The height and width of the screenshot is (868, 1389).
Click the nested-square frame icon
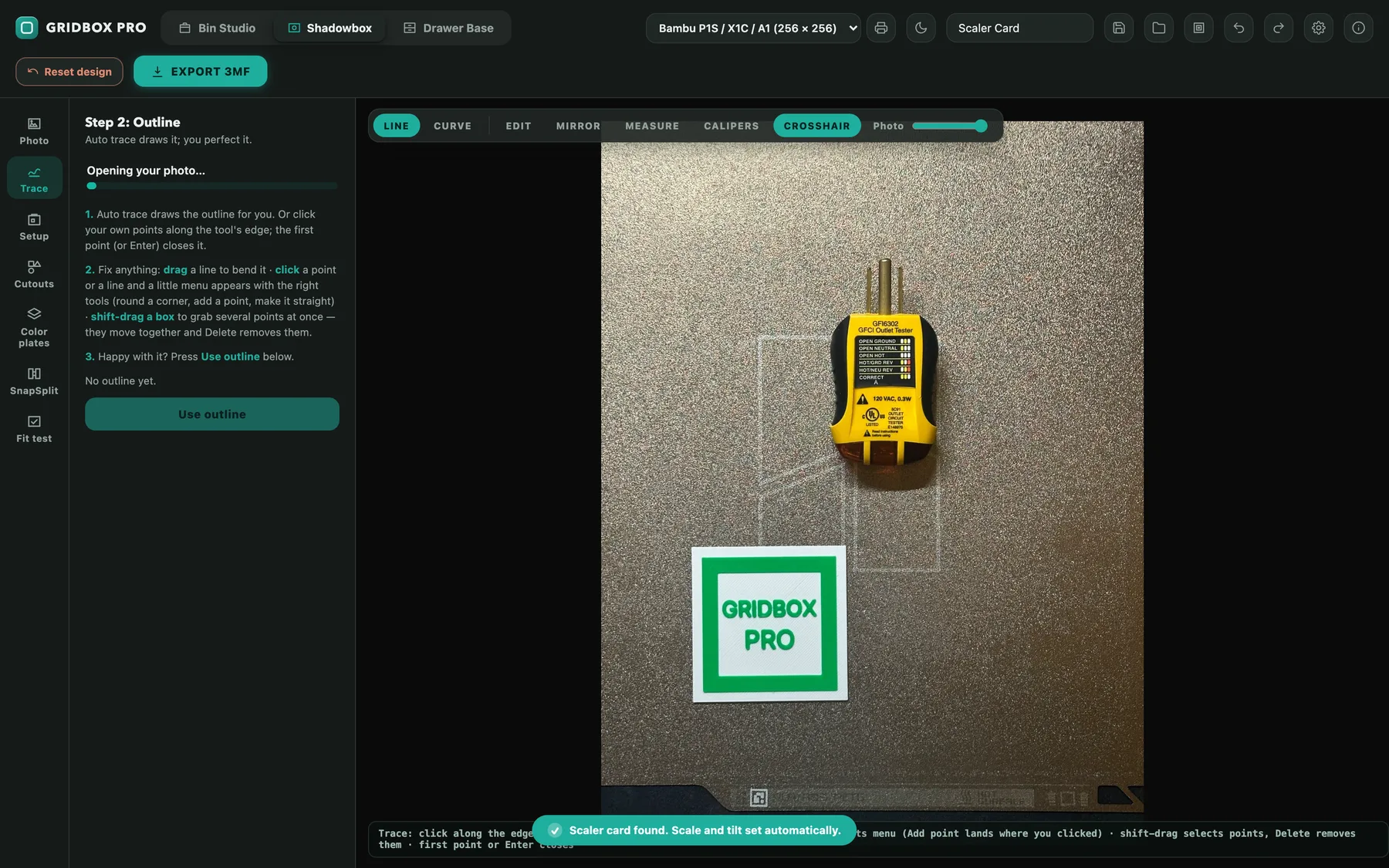tap(1199, 28)
